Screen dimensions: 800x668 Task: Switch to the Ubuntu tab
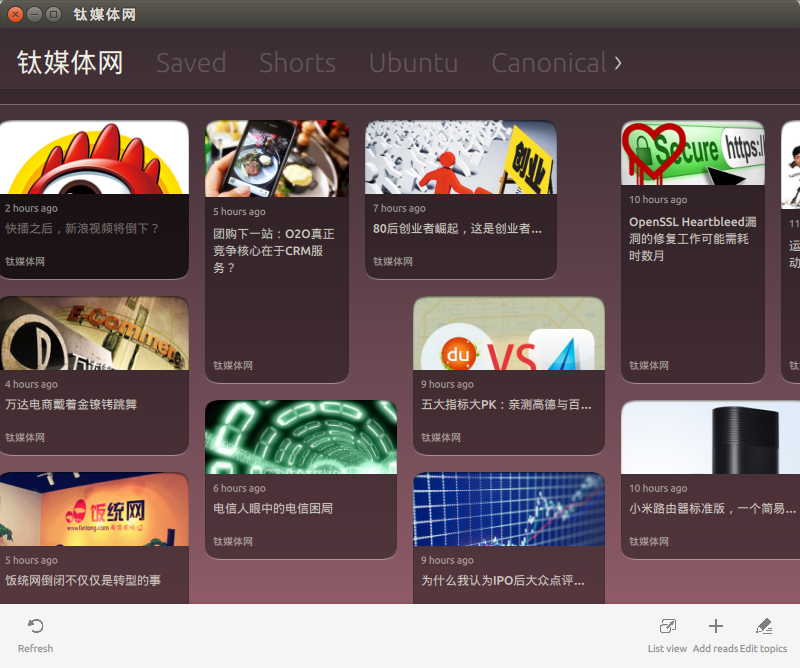(413, 63)
